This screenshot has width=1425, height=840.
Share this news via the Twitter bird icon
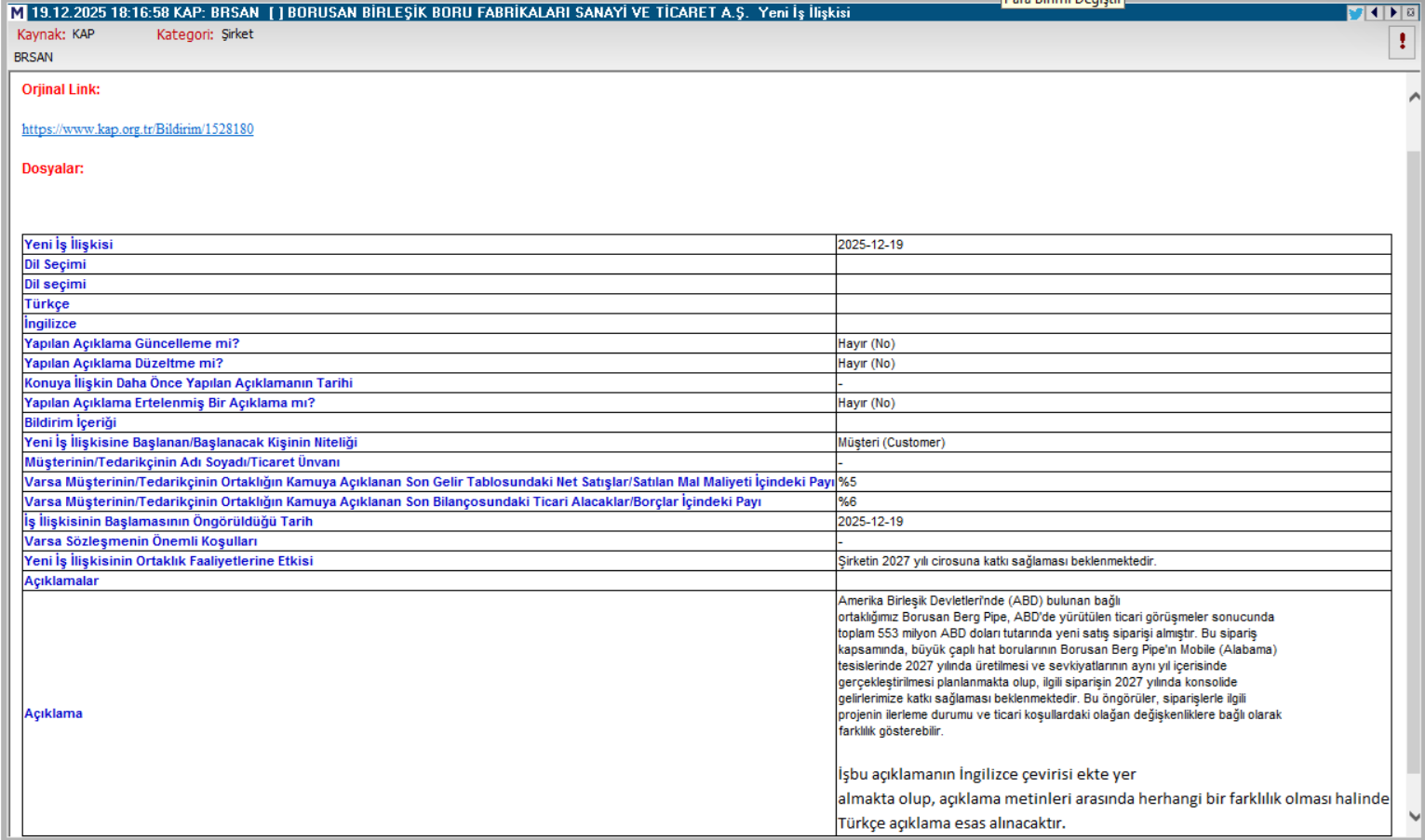tap(1355, 13)
